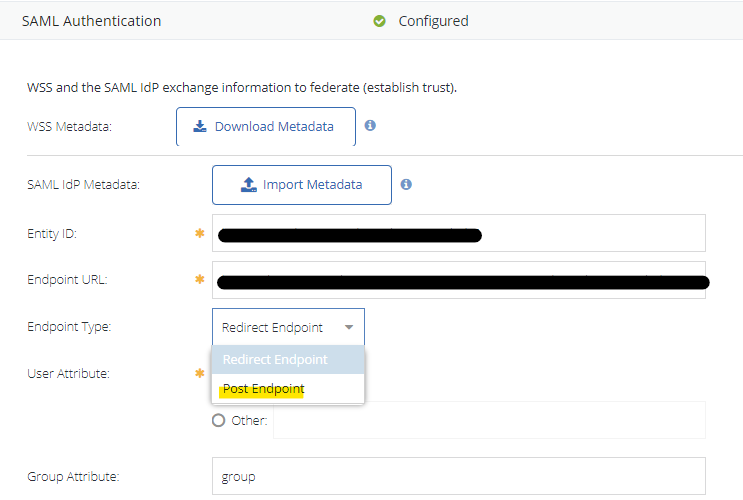Click the upload arrow icon for IdP metadata
The image size is (743, 500).
click(x=249, y=185)
